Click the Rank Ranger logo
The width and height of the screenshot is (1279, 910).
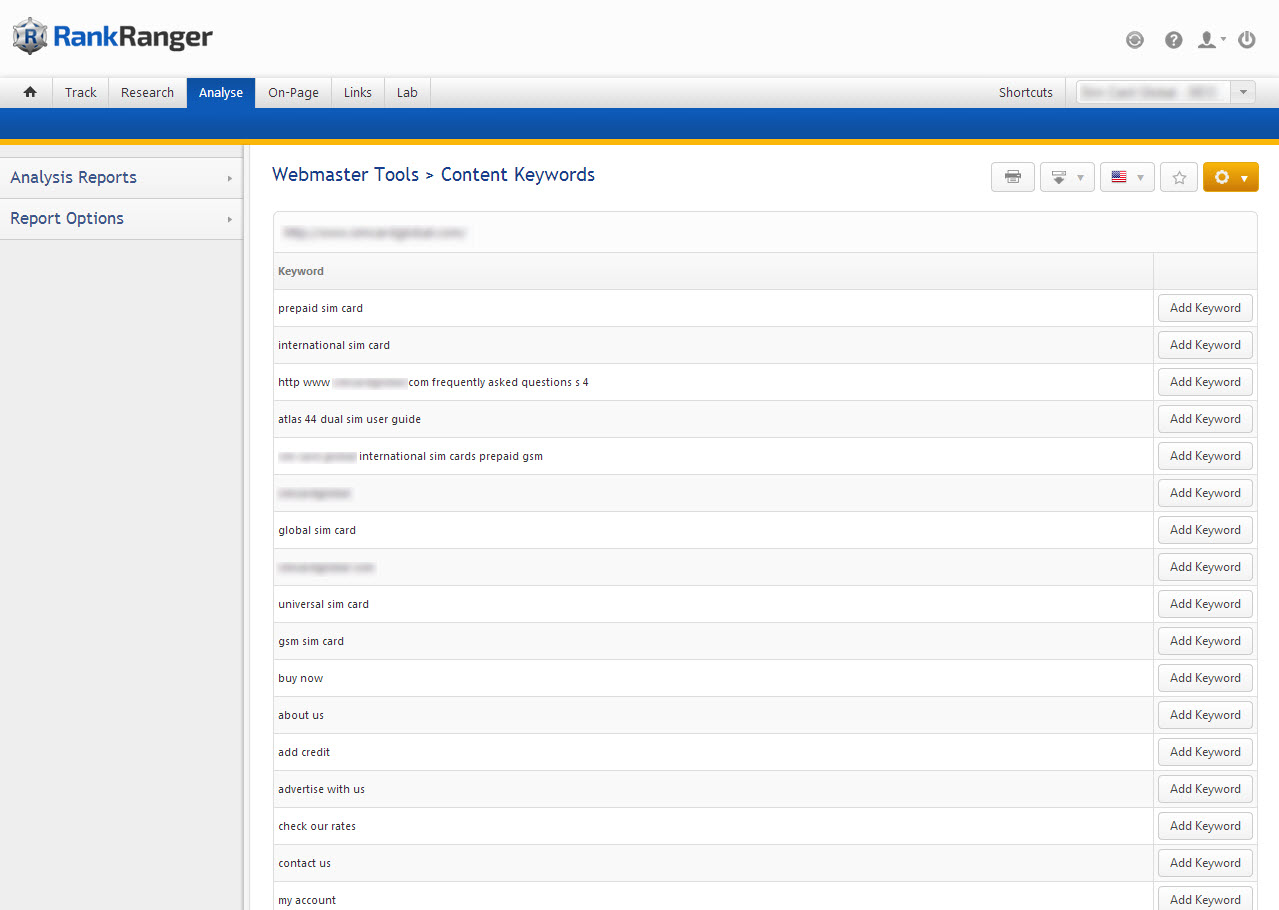(113, 38)
